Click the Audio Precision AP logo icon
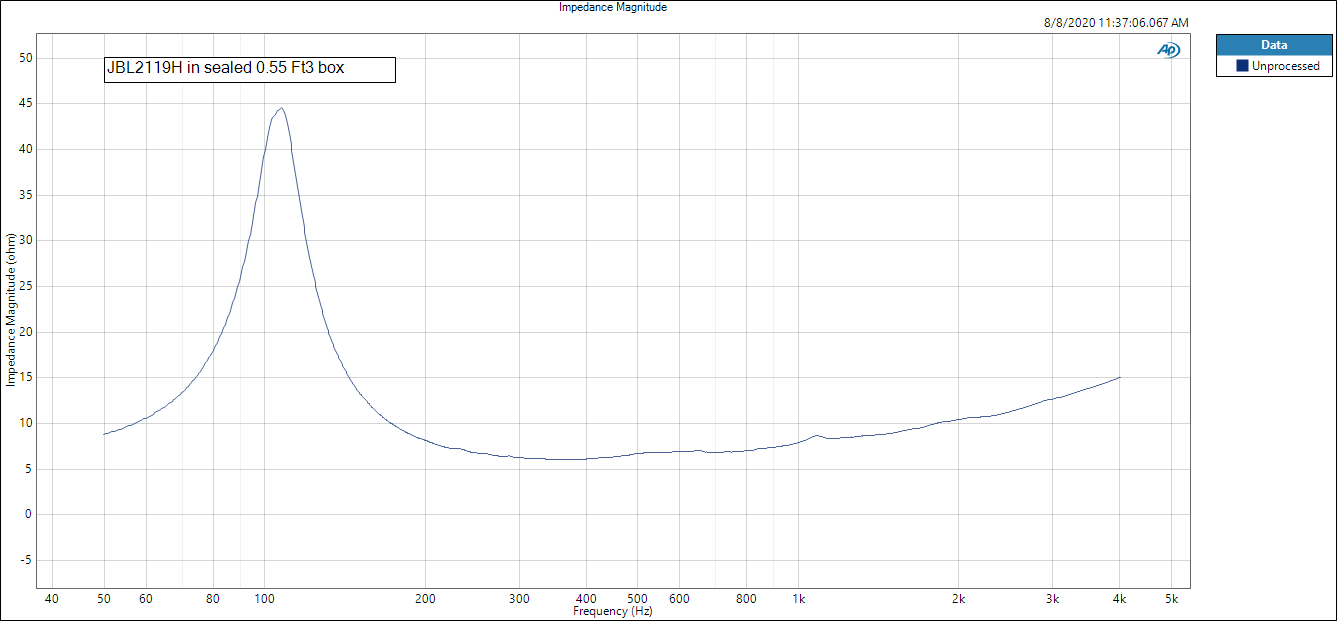This screenshot has width=1337, height=621. tap(1168, 50)
